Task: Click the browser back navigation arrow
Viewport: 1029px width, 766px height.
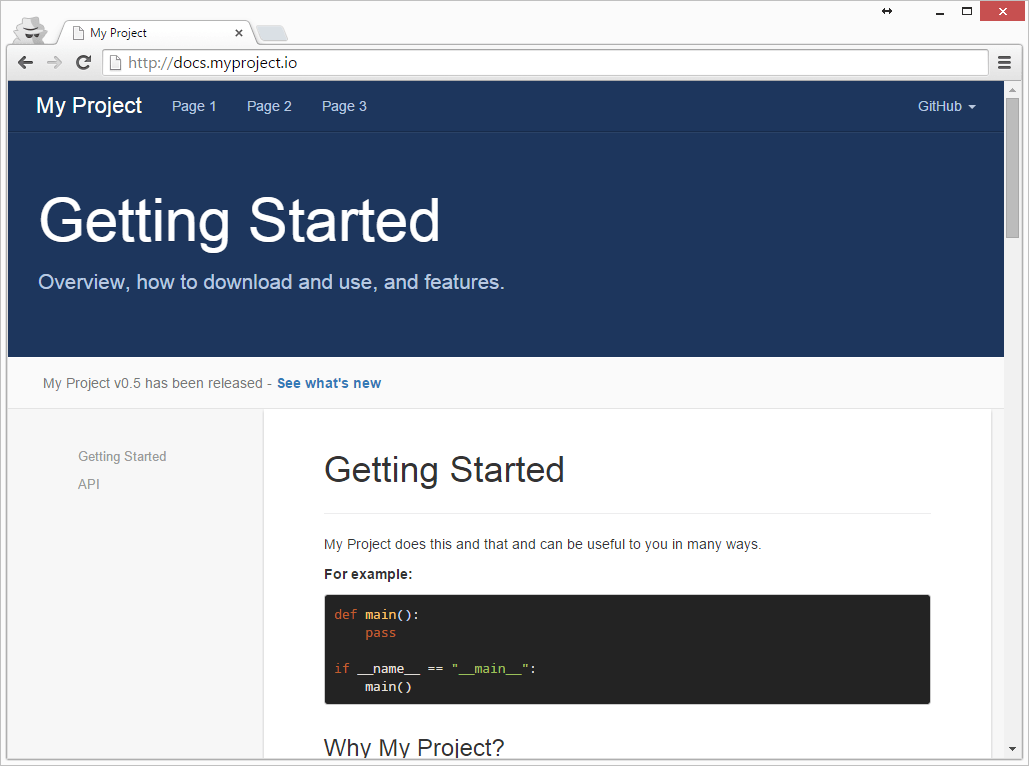Action: tap(24, 62)
